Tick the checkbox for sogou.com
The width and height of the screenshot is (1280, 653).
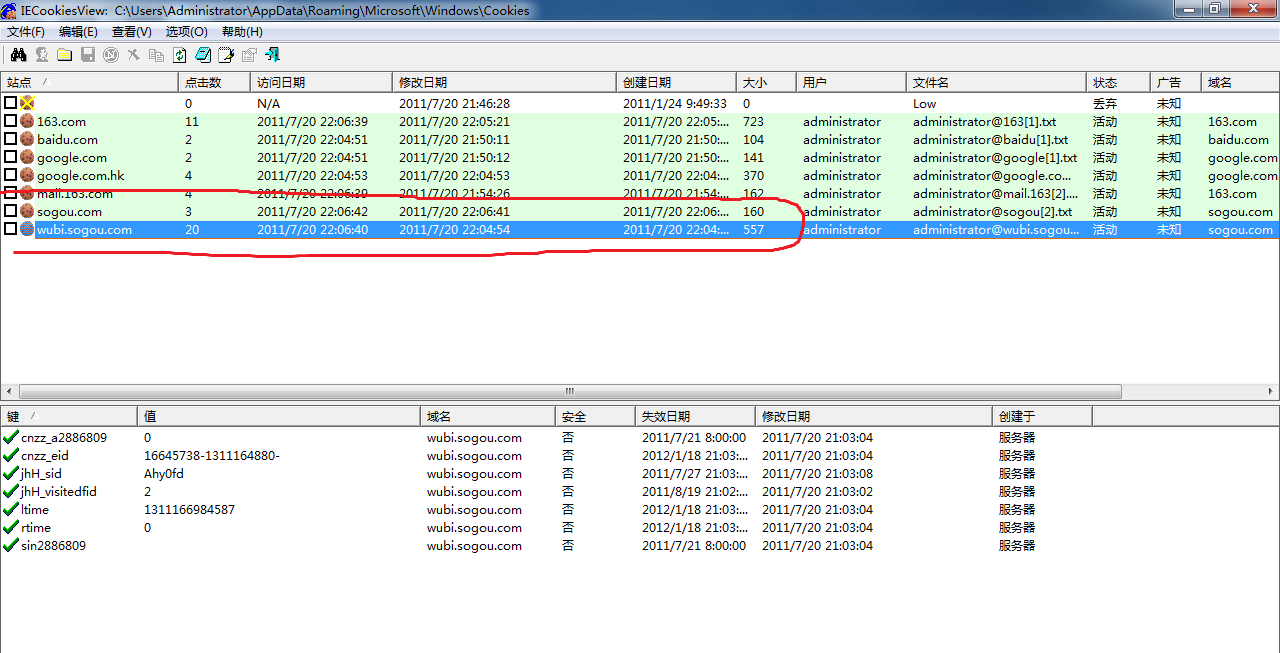click(x=10, y=211)
